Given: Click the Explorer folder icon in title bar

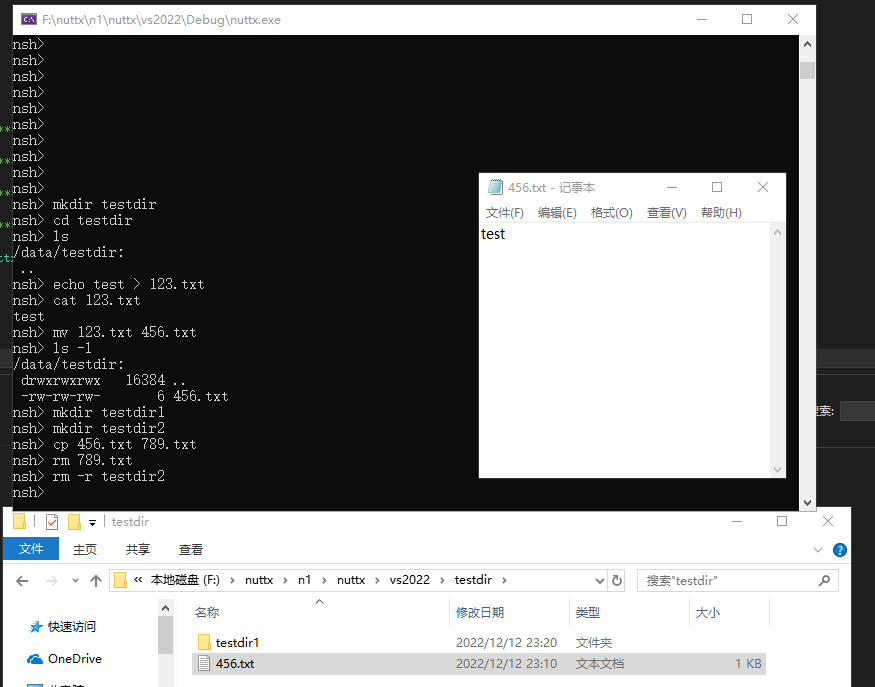Looking at the screenshot, I should (20, 521).
